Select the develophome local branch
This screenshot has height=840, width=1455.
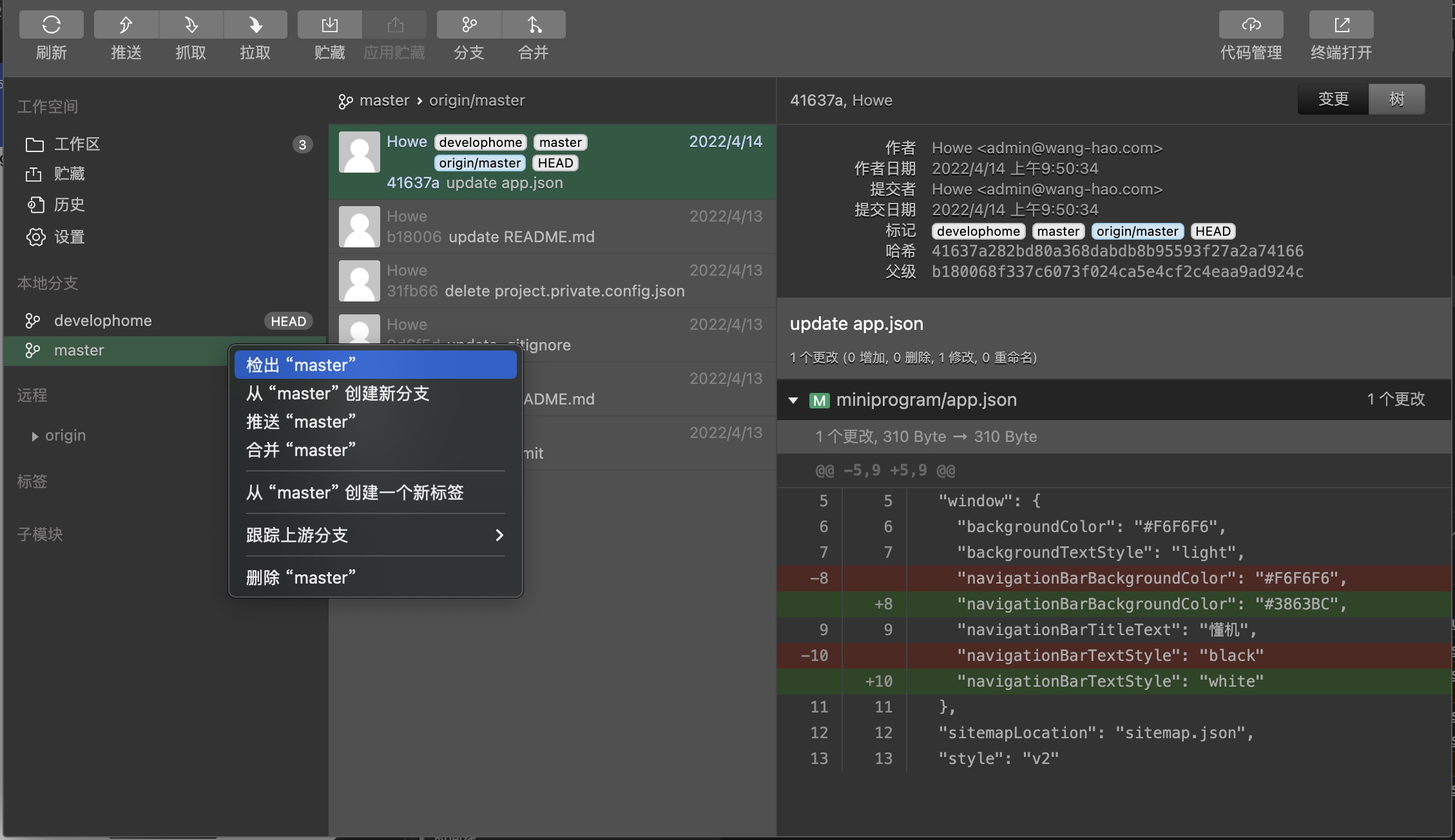[165, 321]
